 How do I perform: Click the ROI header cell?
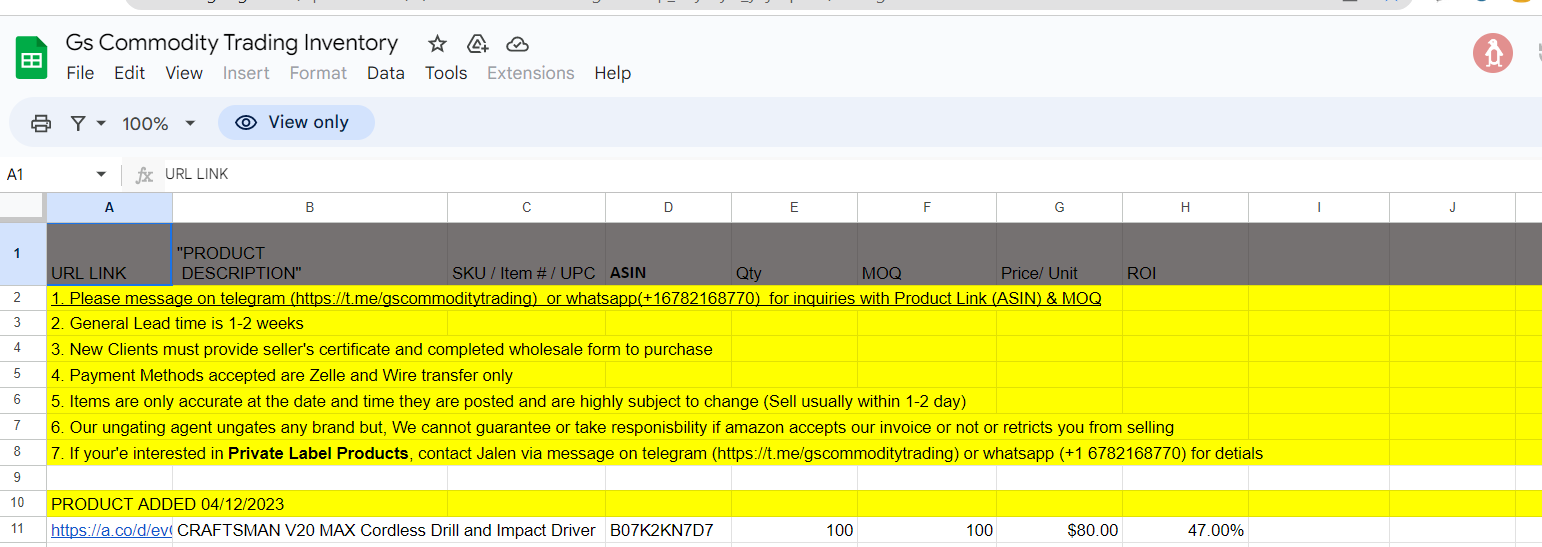click(1186, 254)
